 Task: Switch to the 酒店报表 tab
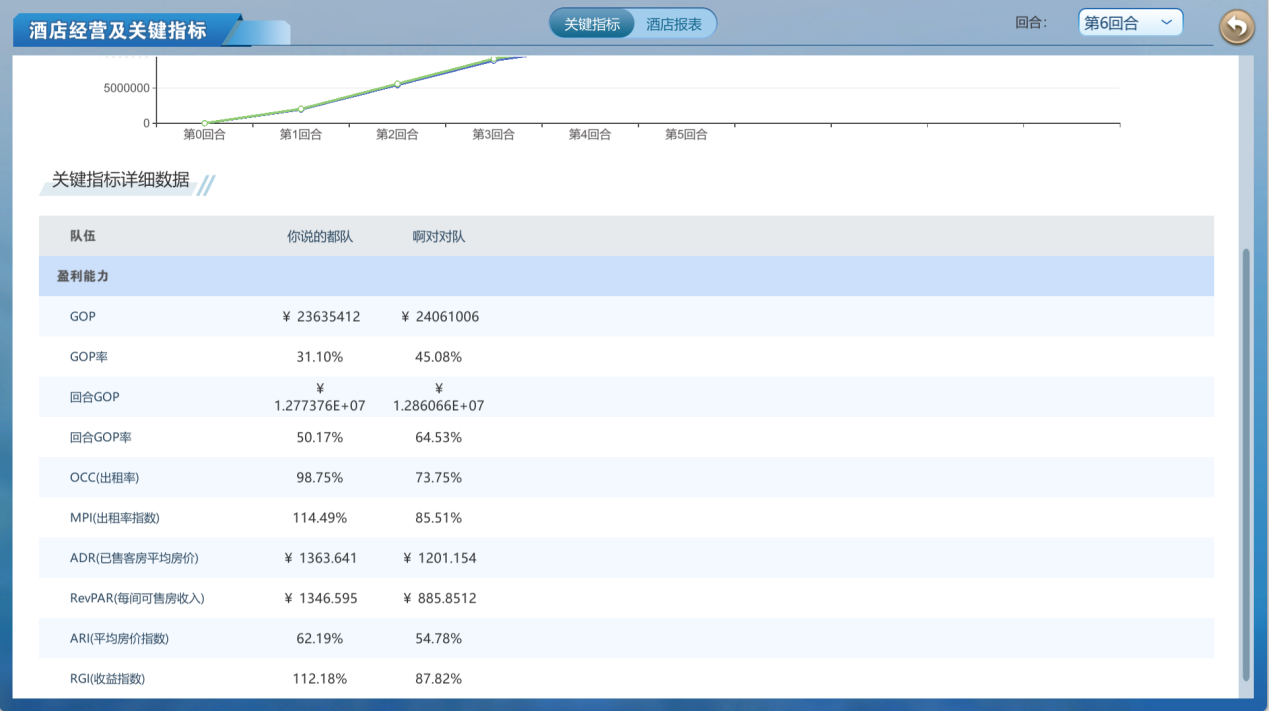pos(674,24)
